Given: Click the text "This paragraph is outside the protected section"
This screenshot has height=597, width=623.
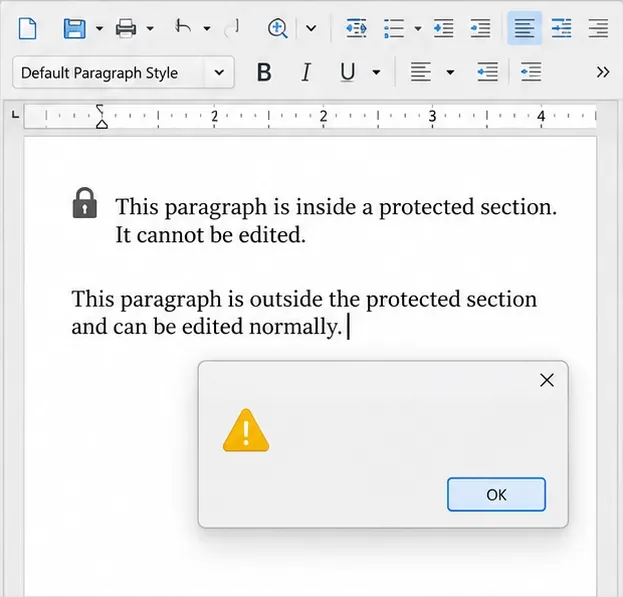Looking at the screenshot, I should (x=304, y=299).
